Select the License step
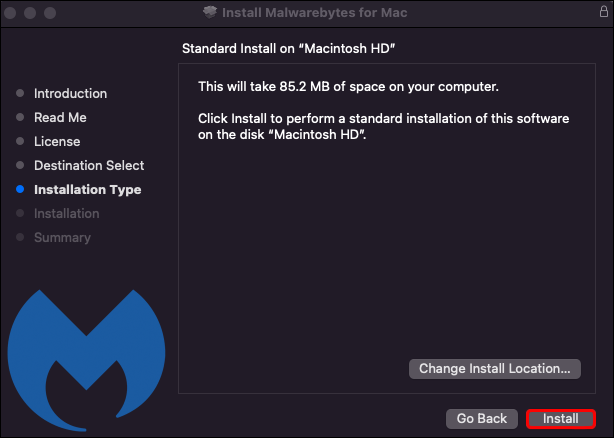Image resolution: width=614 pixels, height=438 pixels. [x=57, y=141]
